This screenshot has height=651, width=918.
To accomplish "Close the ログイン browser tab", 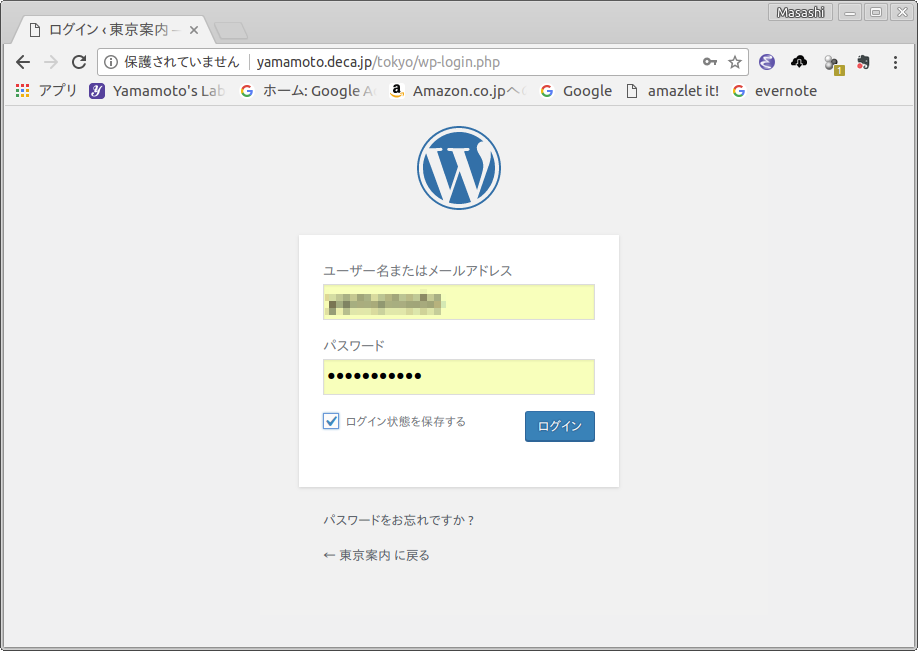I will (194, 30).
